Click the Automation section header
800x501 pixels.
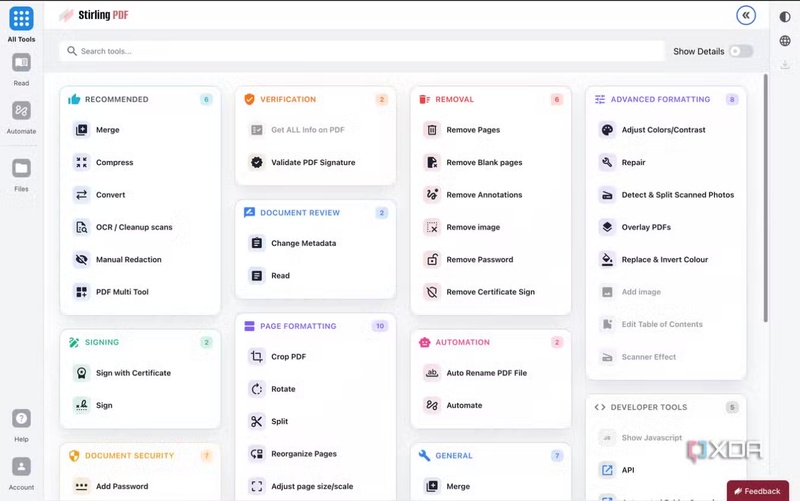coord(491,342)
